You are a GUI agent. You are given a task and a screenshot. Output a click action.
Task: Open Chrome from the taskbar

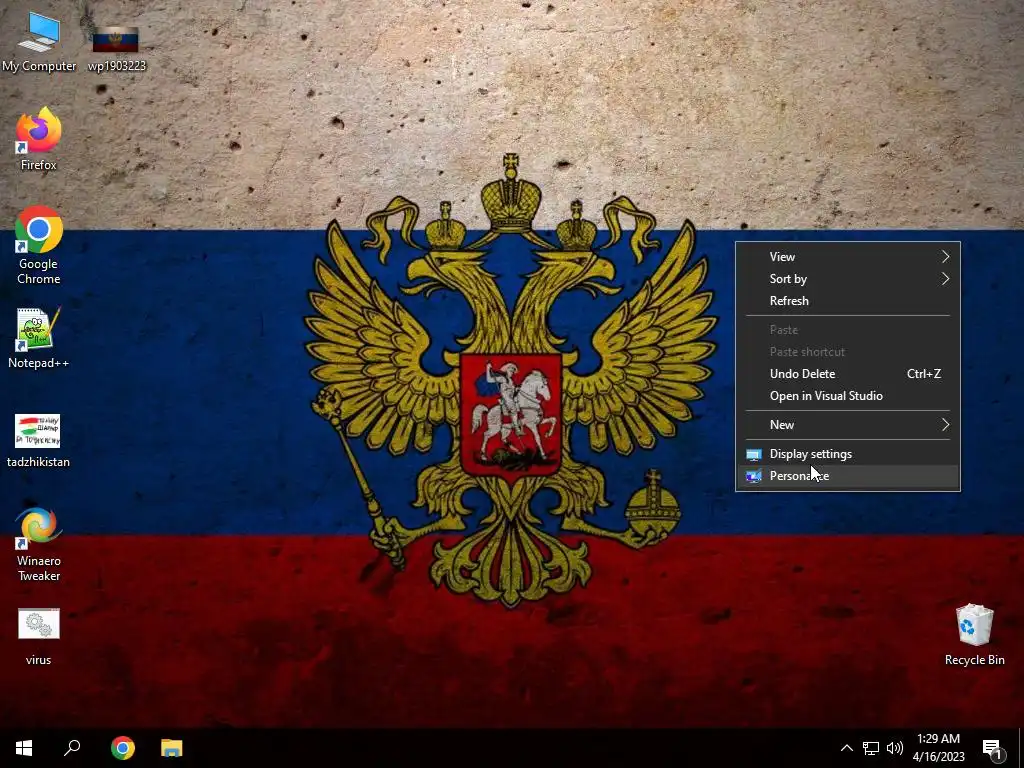point(123,748)
